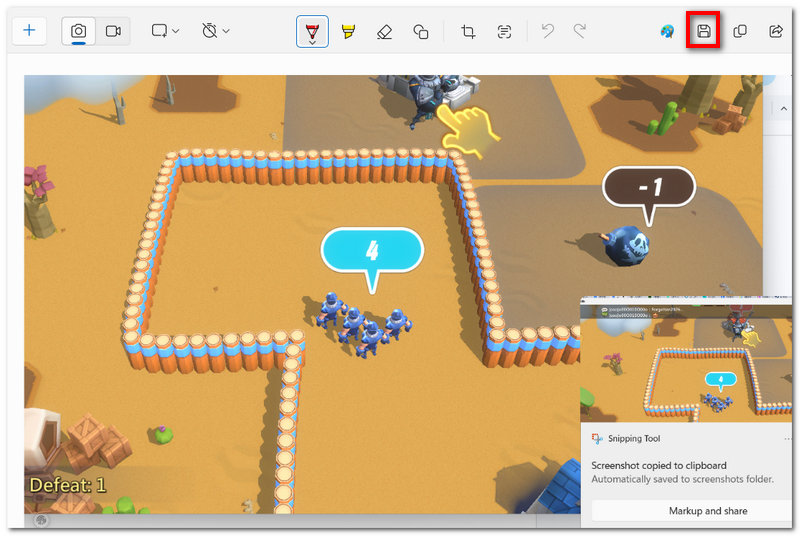Click the 'Screenshot copied to clipboard' text
This screenshot has height=536, width=800.
(x=659, y=465)
